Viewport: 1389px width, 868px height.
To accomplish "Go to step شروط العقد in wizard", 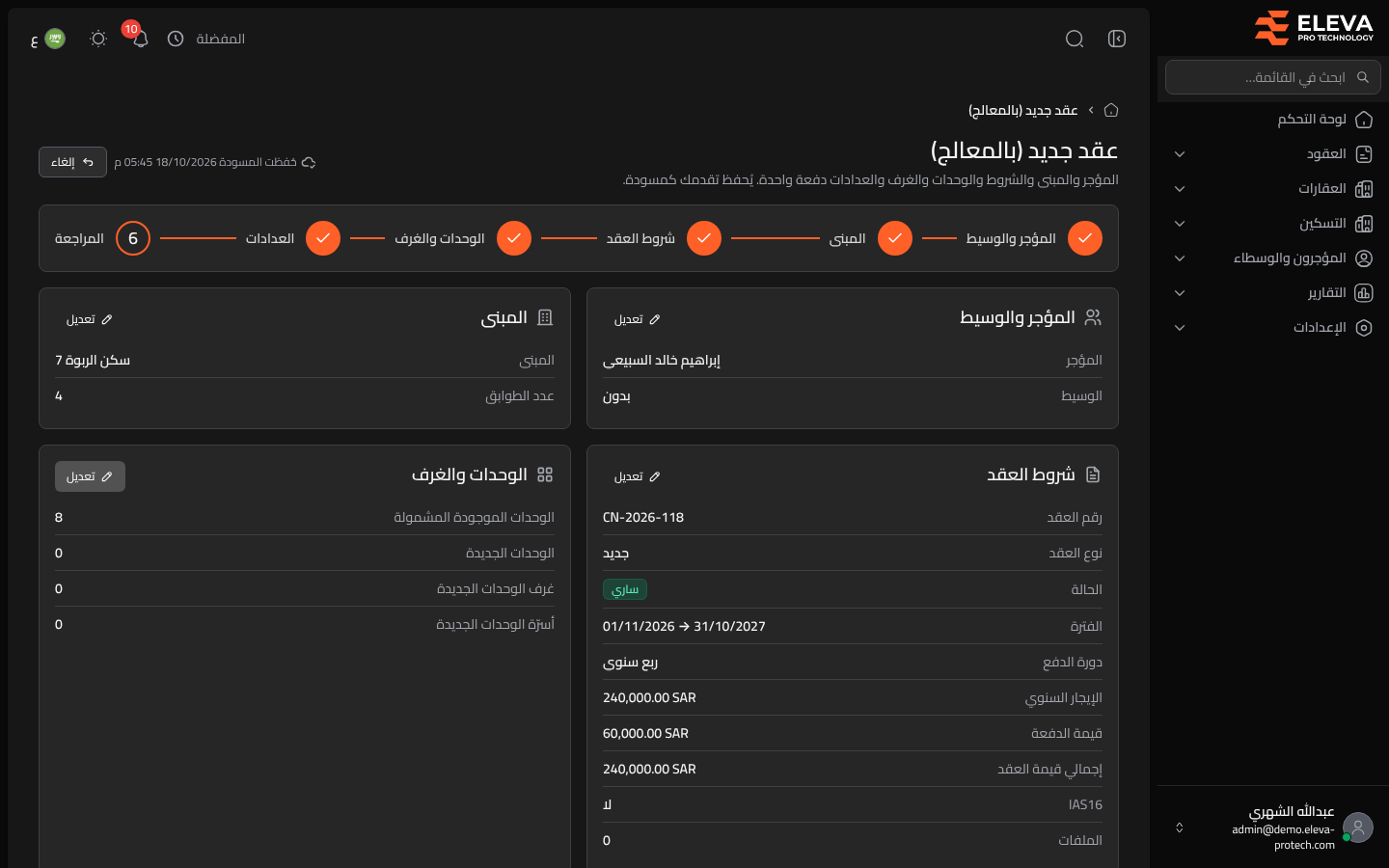I will pos(664,238).
